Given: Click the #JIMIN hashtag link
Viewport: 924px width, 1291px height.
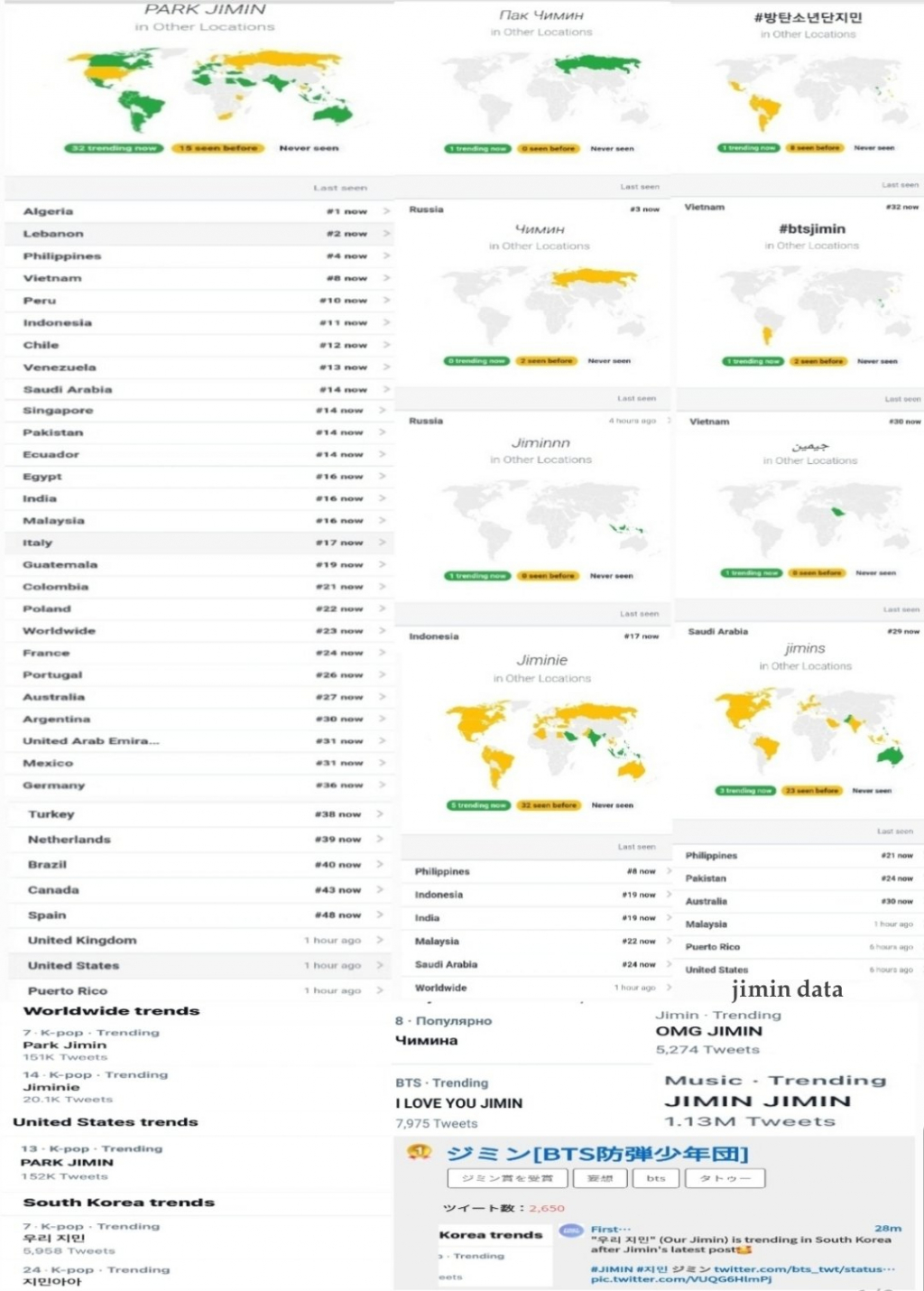Looking at the screenshot, I should [x=612, y=1269].
